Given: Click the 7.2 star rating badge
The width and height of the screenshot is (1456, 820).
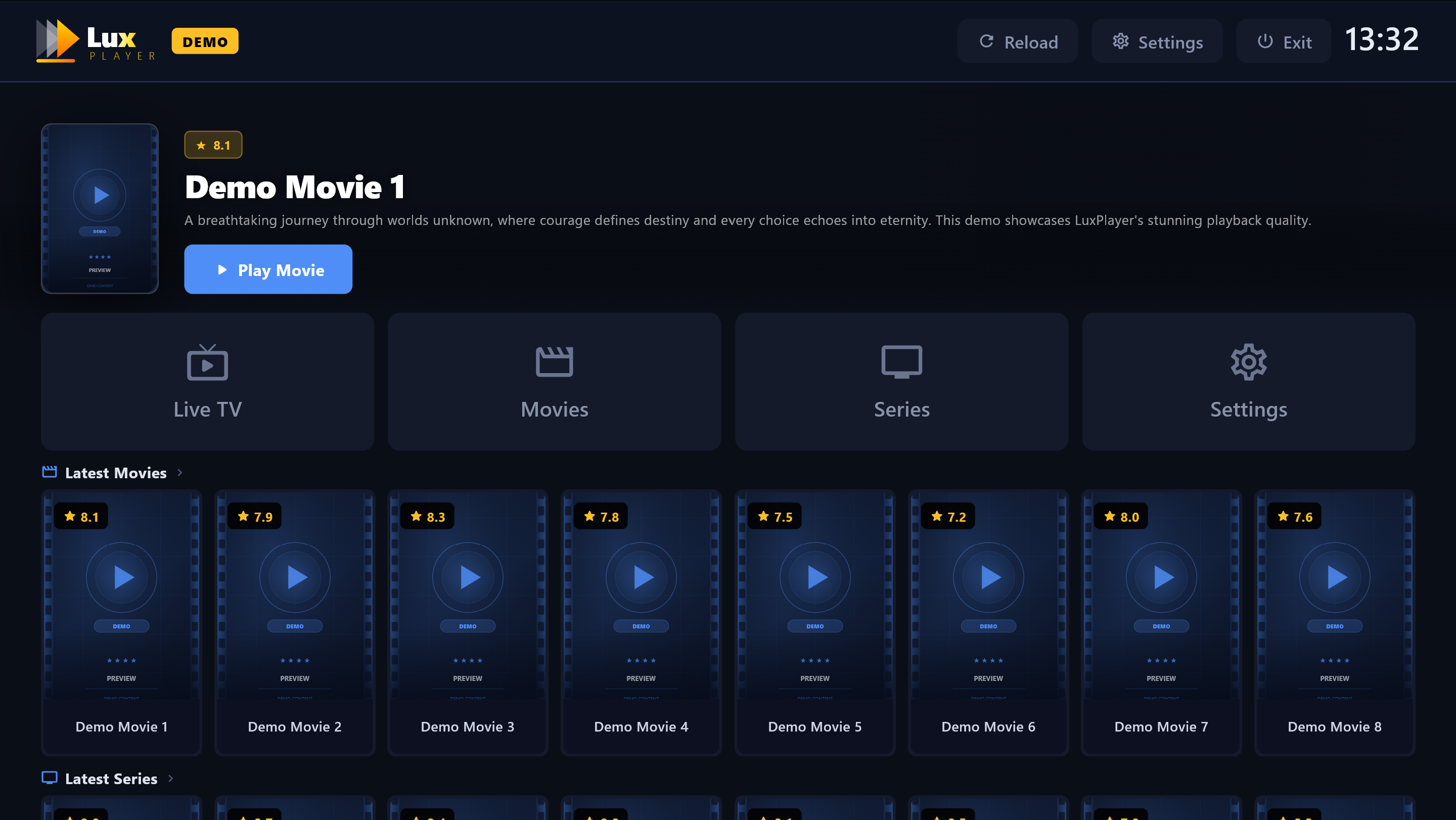Looking at the screenshot, I should pyautogui.click(x=948, y=517).
